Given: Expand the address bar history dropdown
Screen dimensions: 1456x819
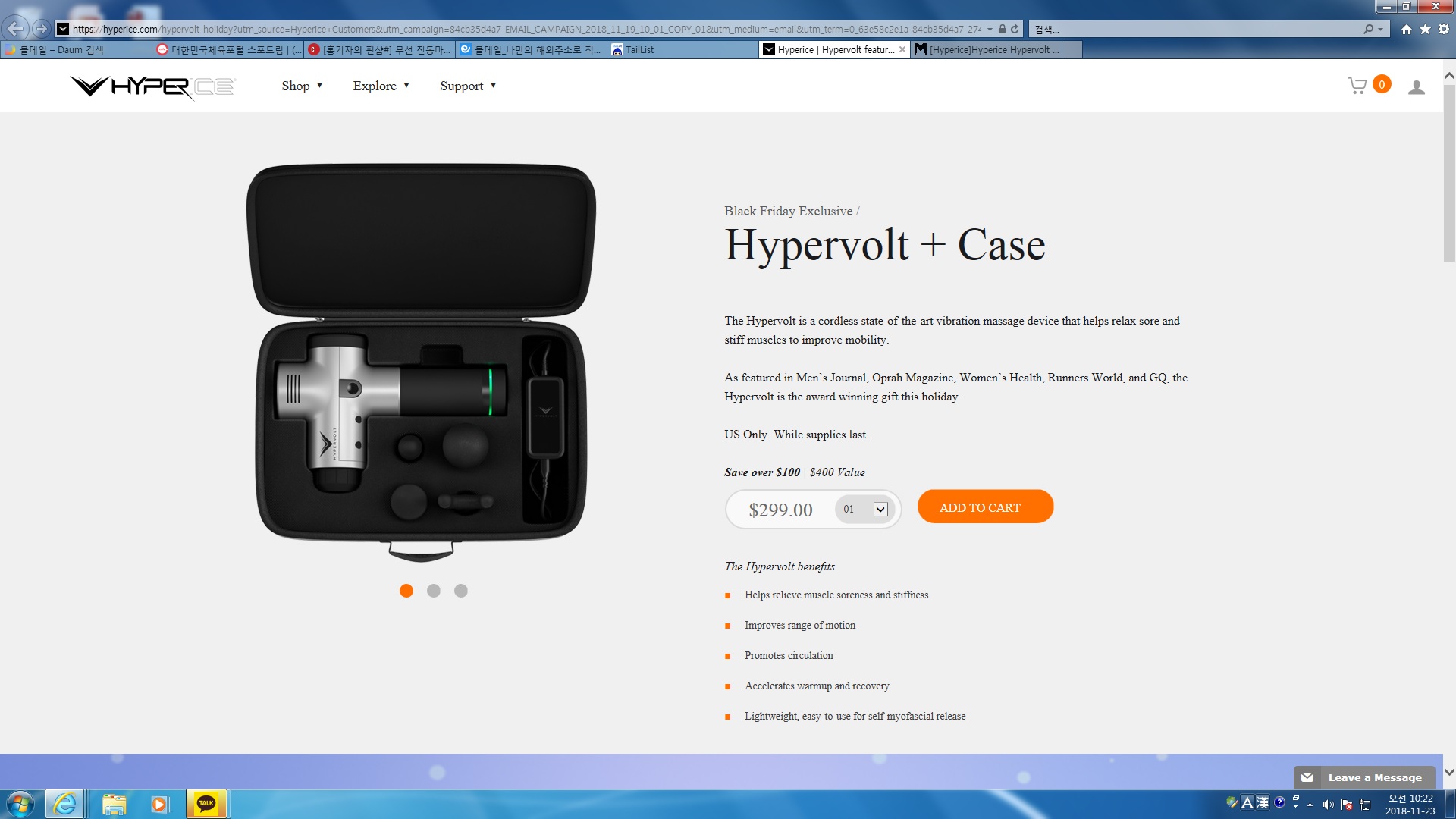Looking at the screenshot, I should pyautogui.click(x=990, y=29).
